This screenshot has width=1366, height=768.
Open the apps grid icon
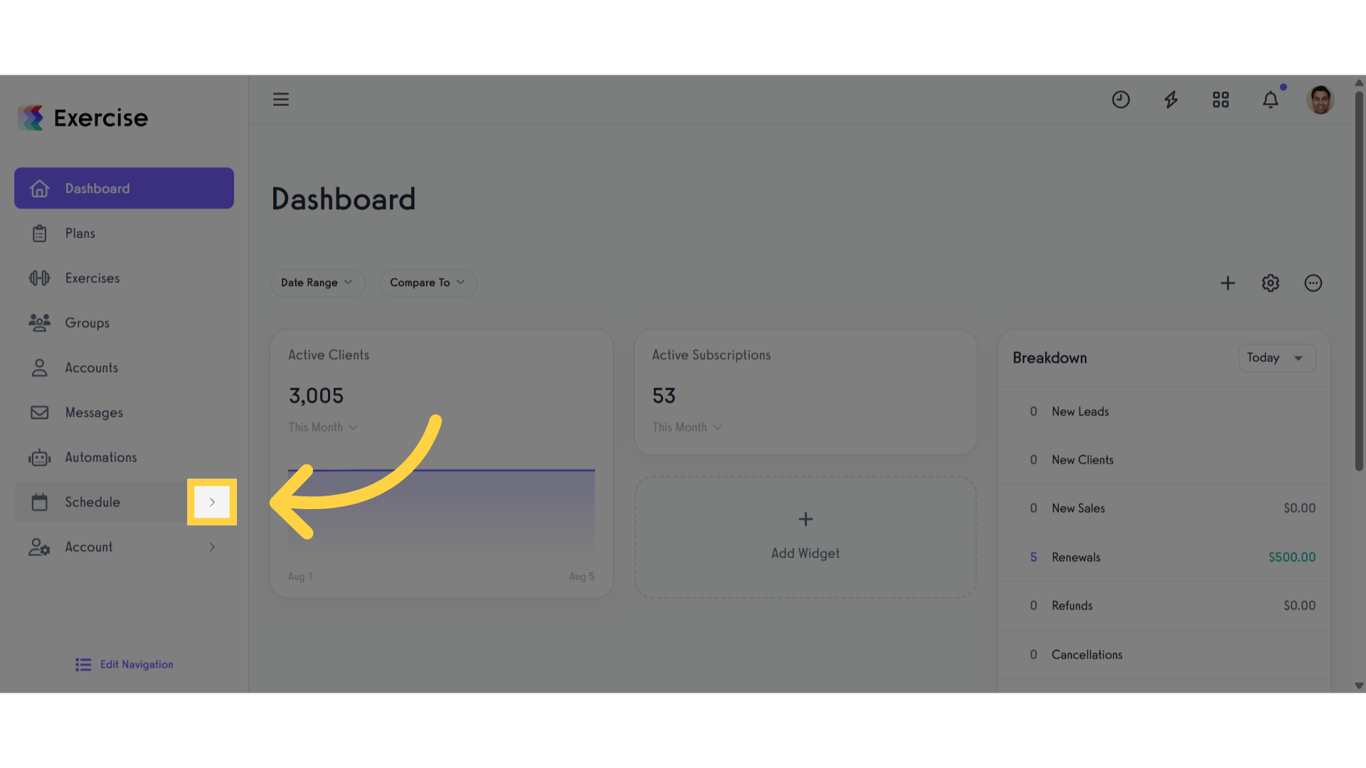point(1220,99)
